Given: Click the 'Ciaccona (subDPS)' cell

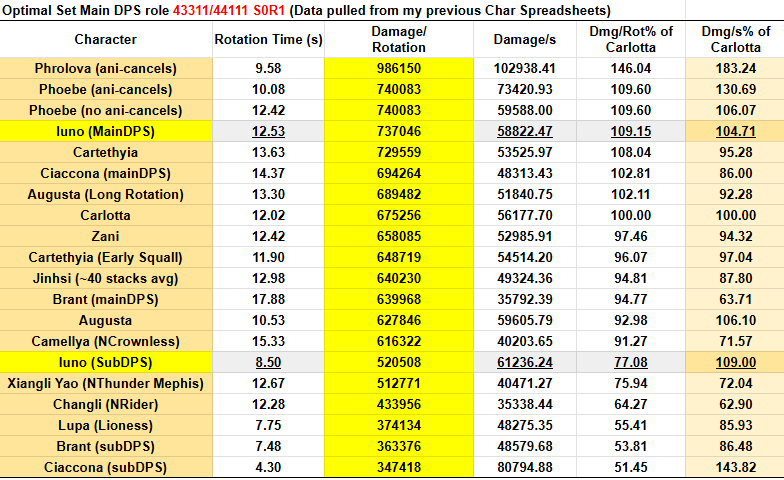Looking at the screenshot, I should (106, 468).
